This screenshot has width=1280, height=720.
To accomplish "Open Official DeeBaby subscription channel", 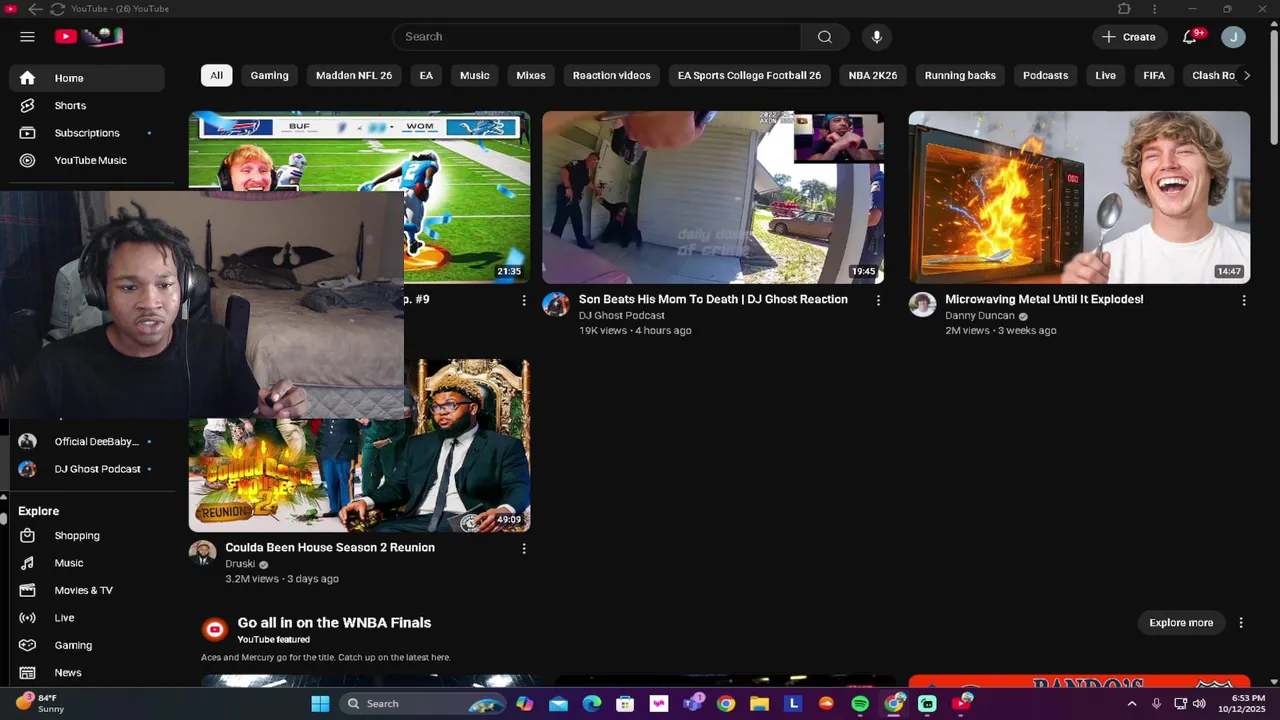I will (87, 441).
